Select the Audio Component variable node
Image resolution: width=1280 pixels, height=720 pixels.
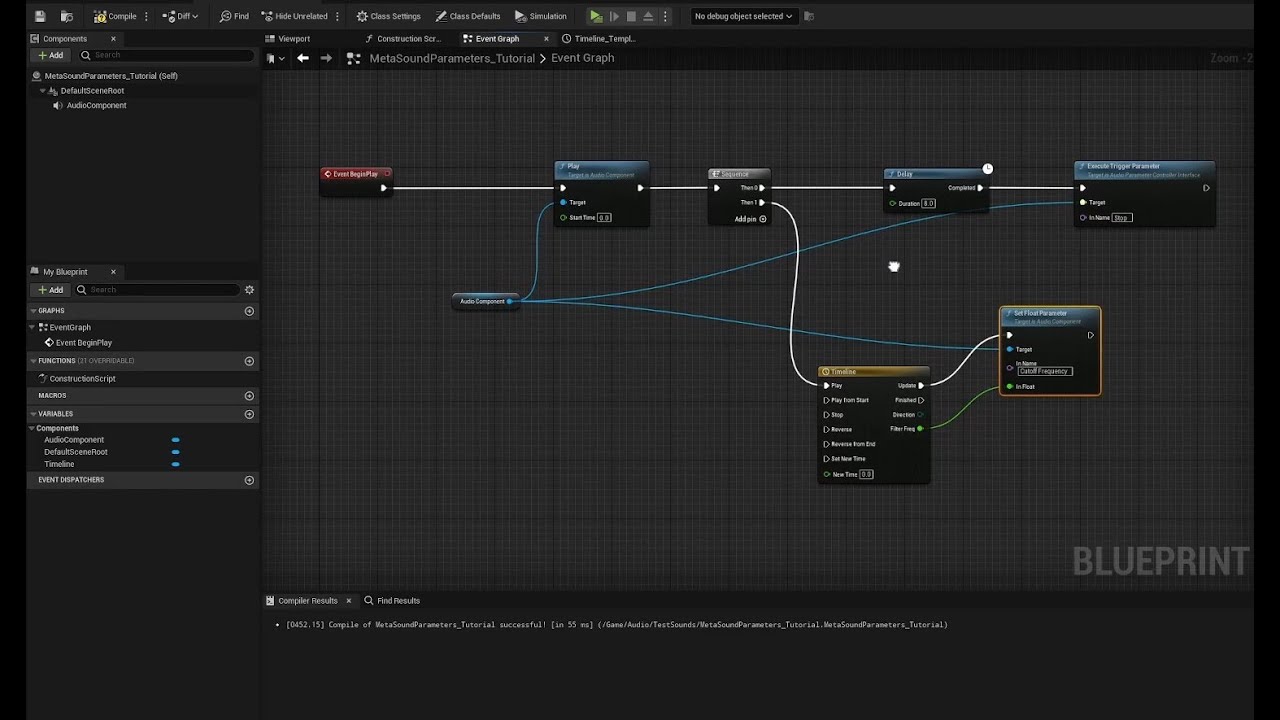486,301
